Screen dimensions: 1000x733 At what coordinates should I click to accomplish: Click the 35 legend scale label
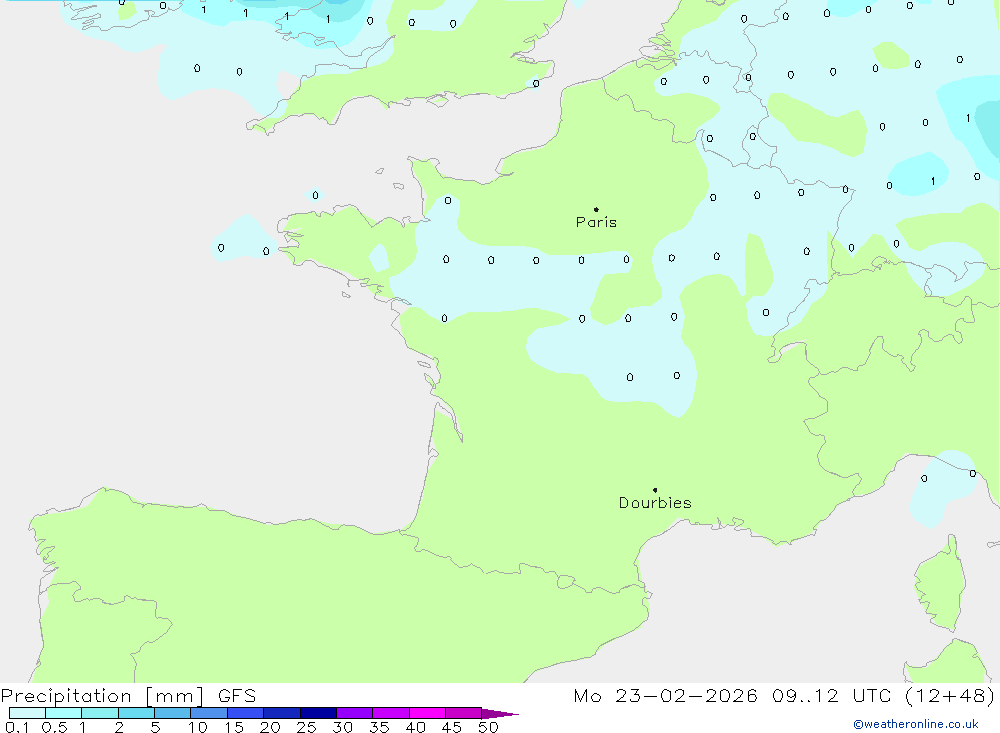pyautogui.click(x=379, y=727)
